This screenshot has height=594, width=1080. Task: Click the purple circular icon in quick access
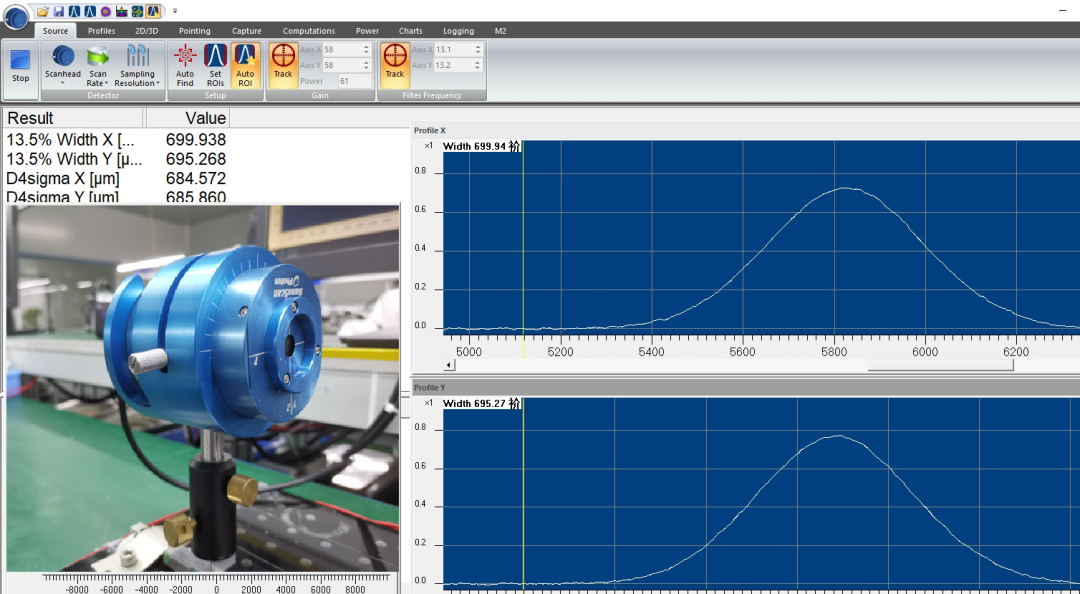pos(105,11)
